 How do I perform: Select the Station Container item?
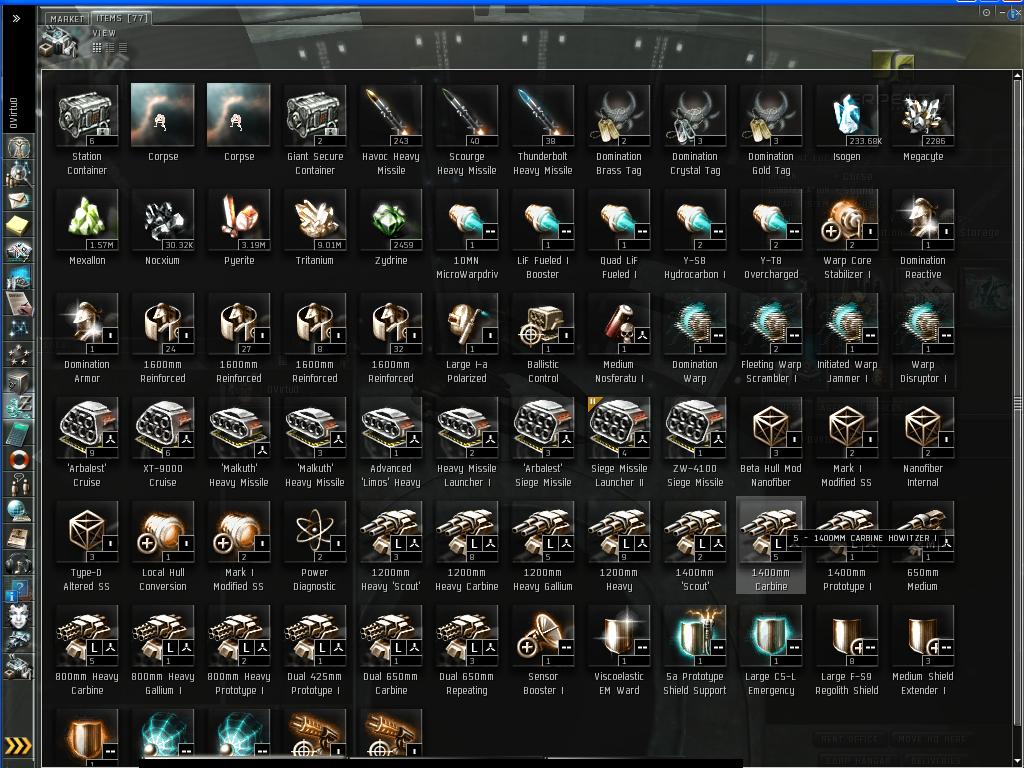point(87,131)
